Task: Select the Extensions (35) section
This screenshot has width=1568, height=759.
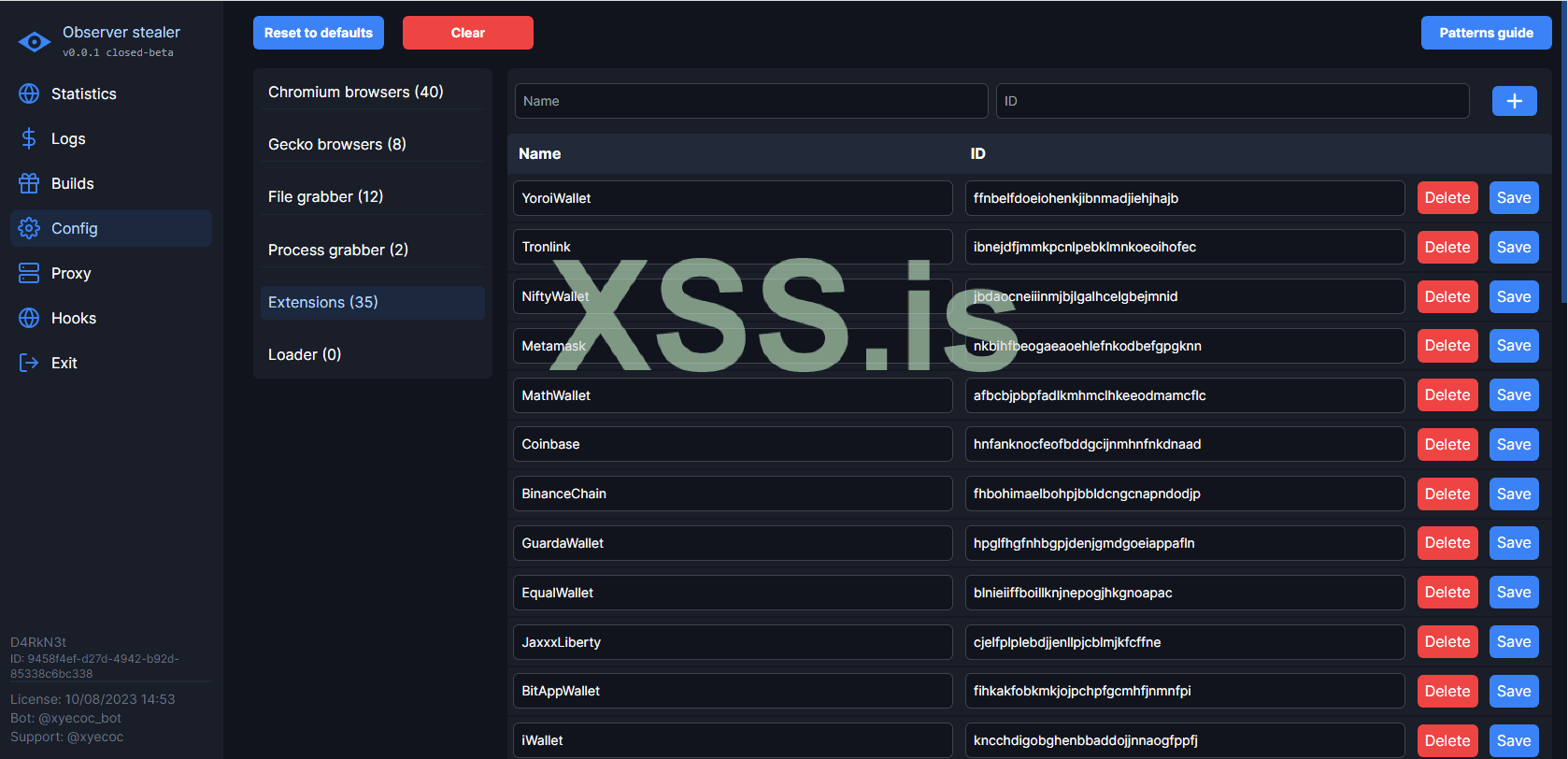Action: tap(373, 302)
